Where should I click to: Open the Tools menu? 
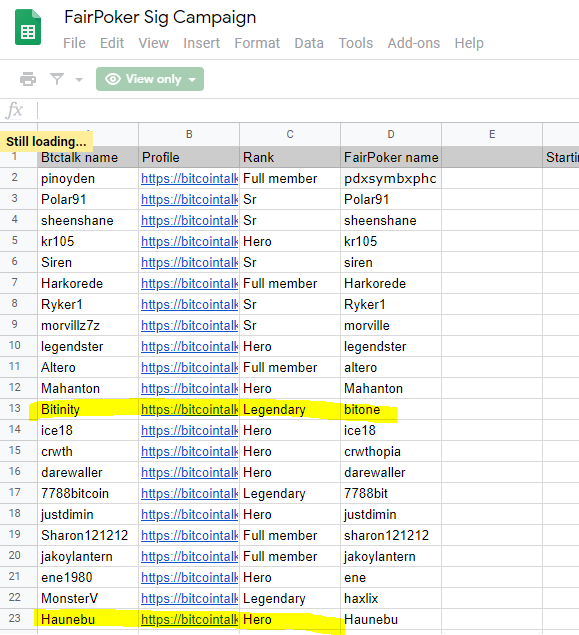pyautogui.click(x=355, y=43)
